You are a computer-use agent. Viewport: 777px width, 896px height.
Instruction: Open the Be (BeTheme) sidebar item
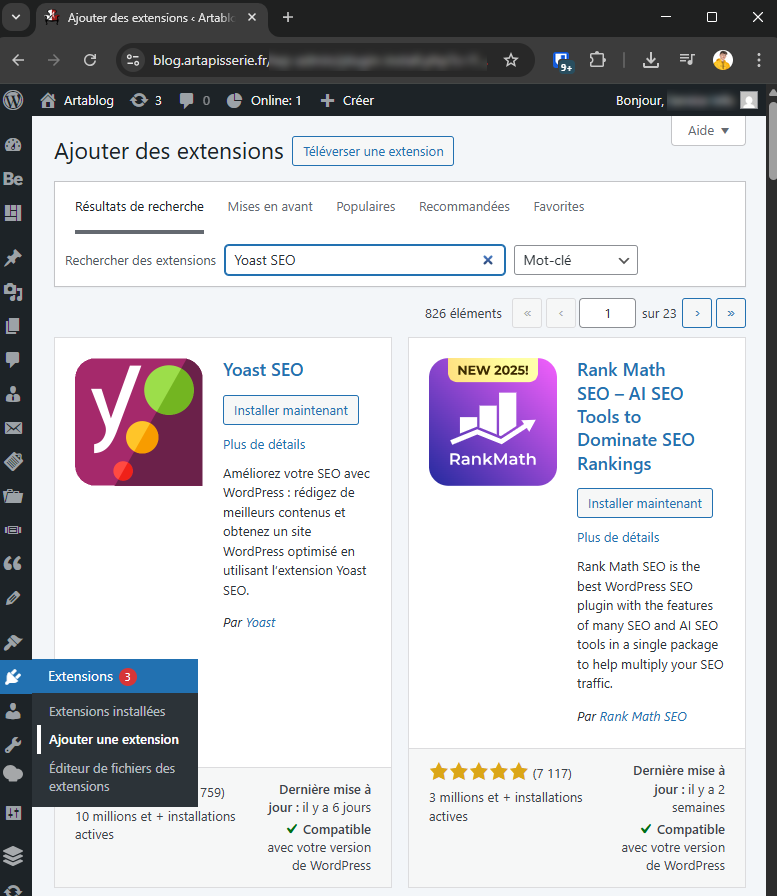pyautogui.click(x=13, y=179)
